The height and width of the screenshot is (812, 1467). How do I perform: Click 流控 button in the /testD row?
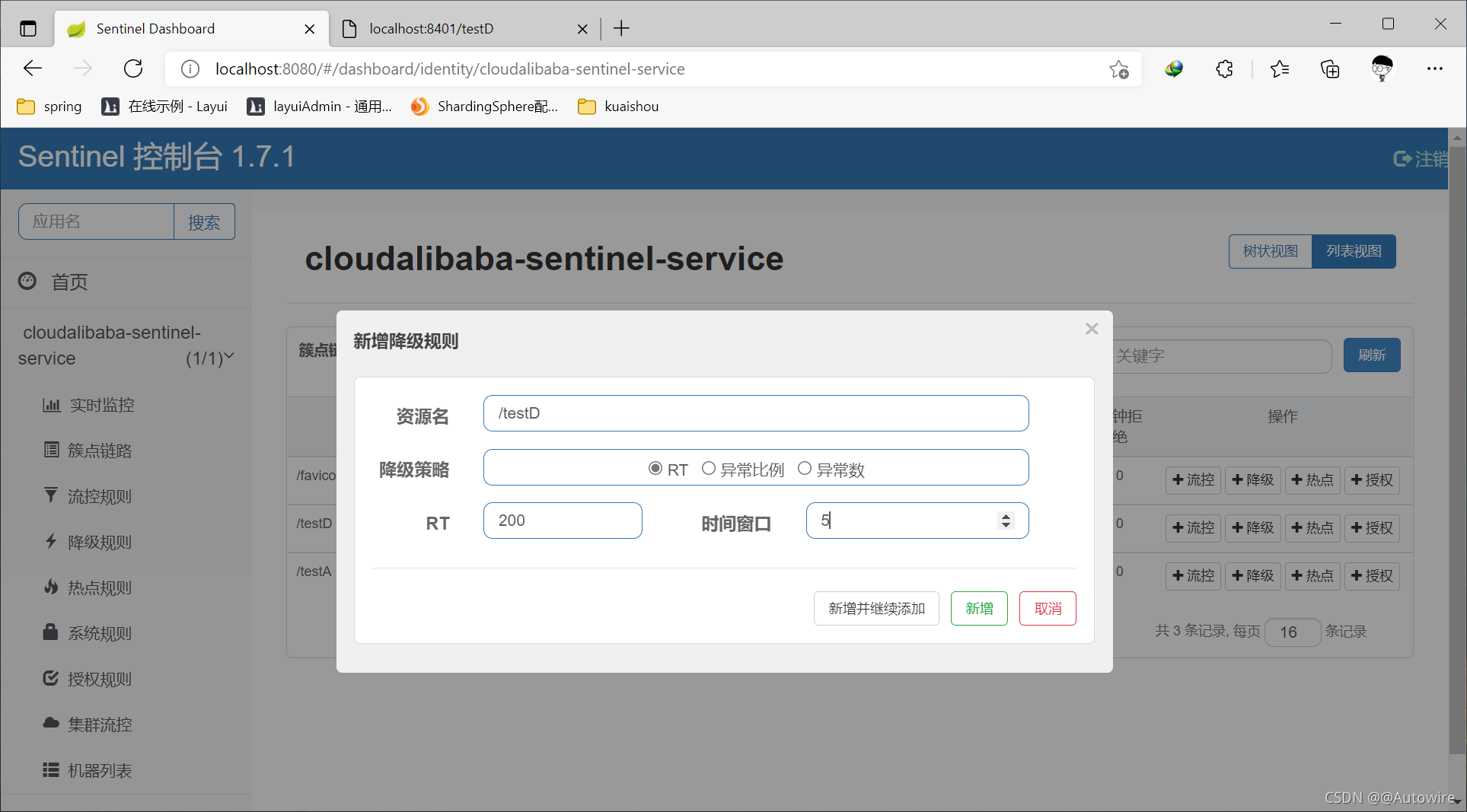click(x=1193, y=528)
